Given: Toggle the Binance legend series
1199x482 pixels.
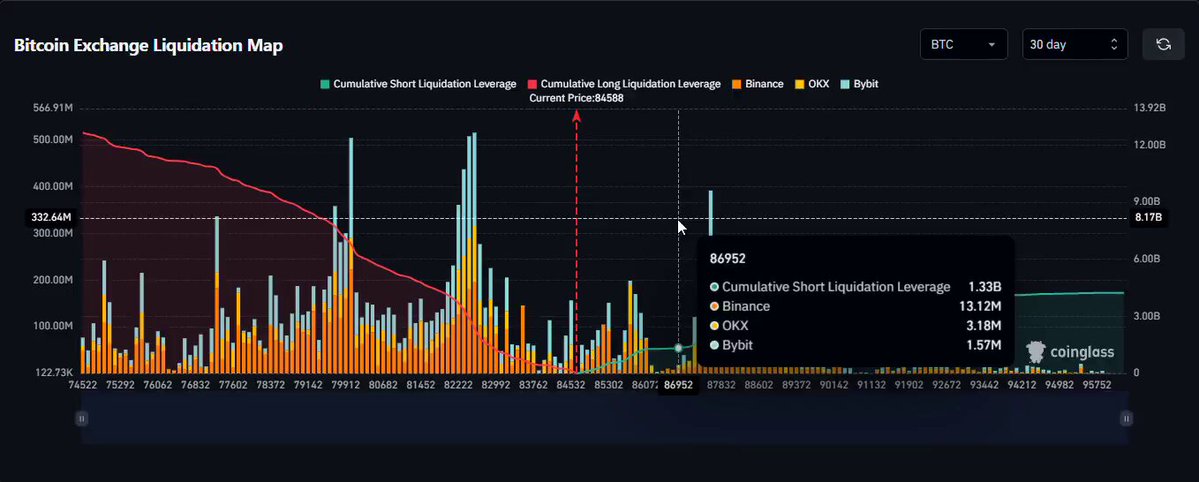Looking at the screenshot, I should 757,84.
